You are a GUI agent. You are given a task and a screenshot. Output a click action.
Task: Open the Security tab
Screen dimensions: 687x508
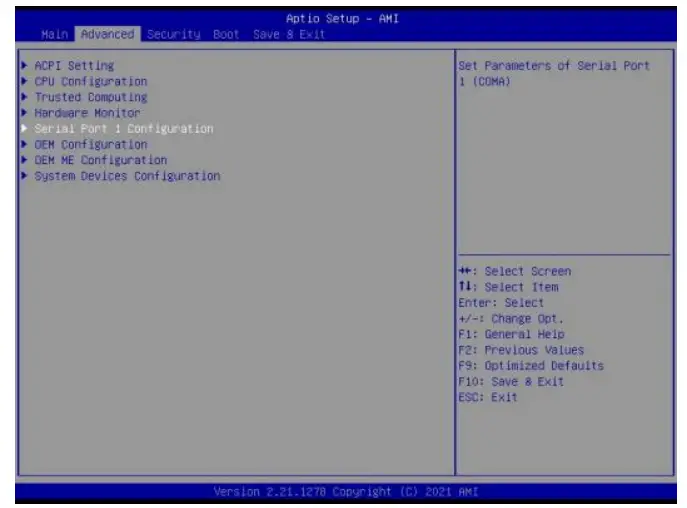[174, 34]
